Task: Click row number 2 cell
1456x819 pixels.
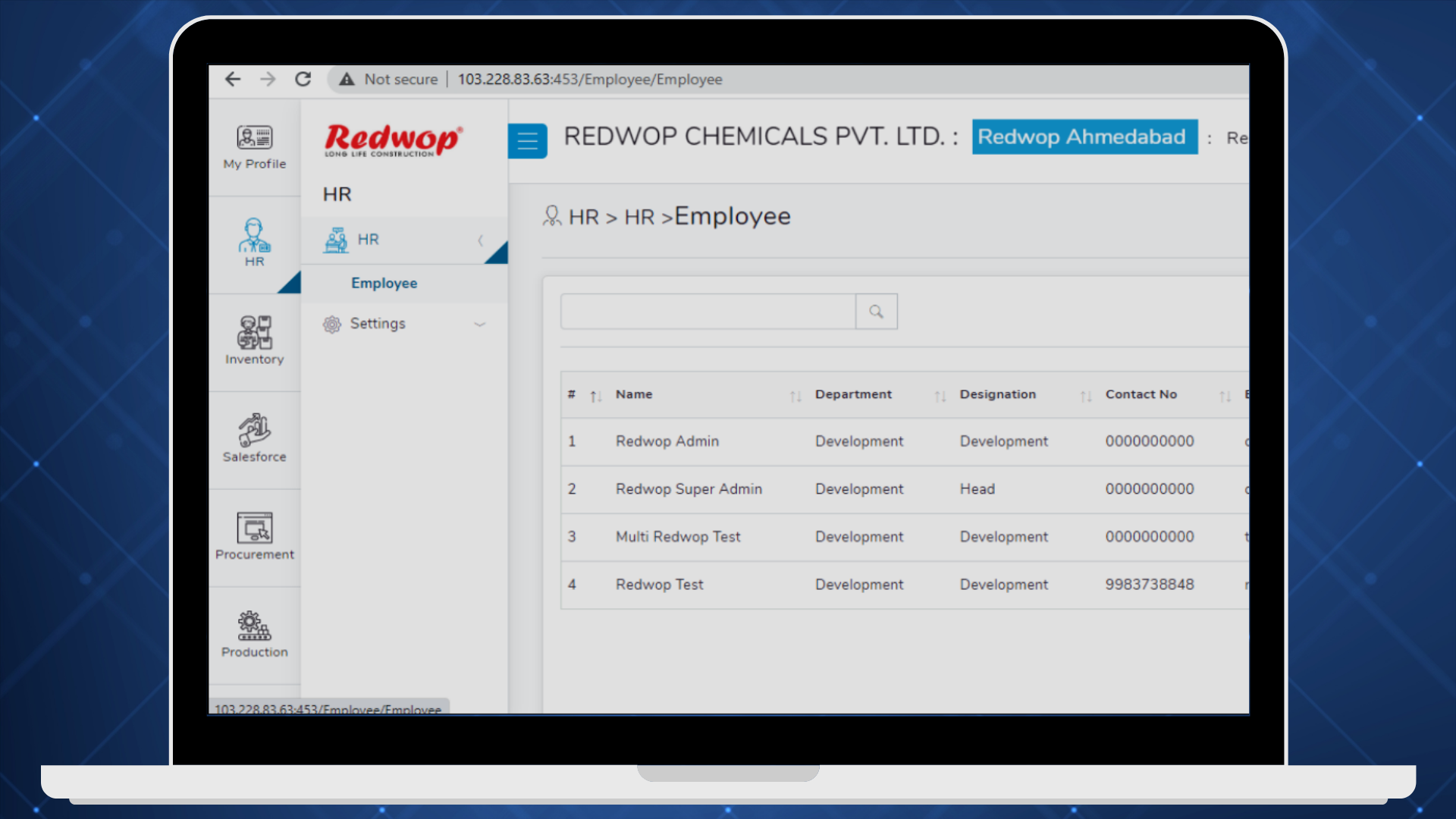Action: (x=572, y=489)
